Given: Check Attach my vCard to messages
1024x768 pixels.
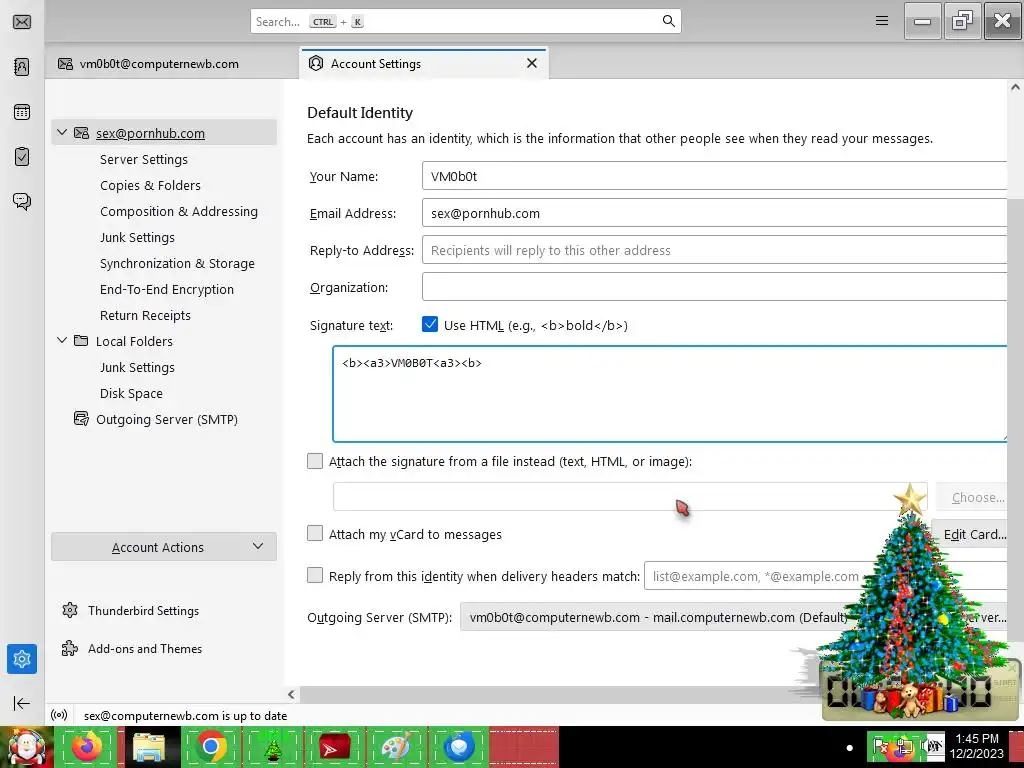Looking at the screenshot, I should 315,534.
